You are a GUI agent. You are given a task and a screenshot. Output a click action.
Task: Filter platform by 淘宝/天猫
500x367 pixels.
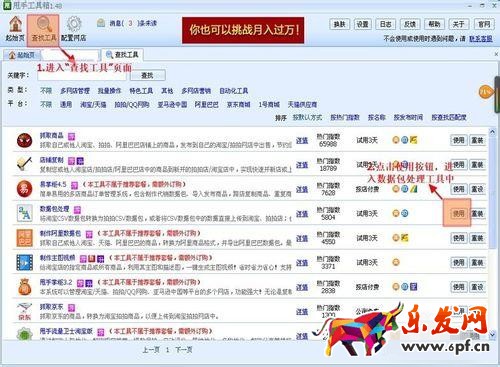(93, 104)
